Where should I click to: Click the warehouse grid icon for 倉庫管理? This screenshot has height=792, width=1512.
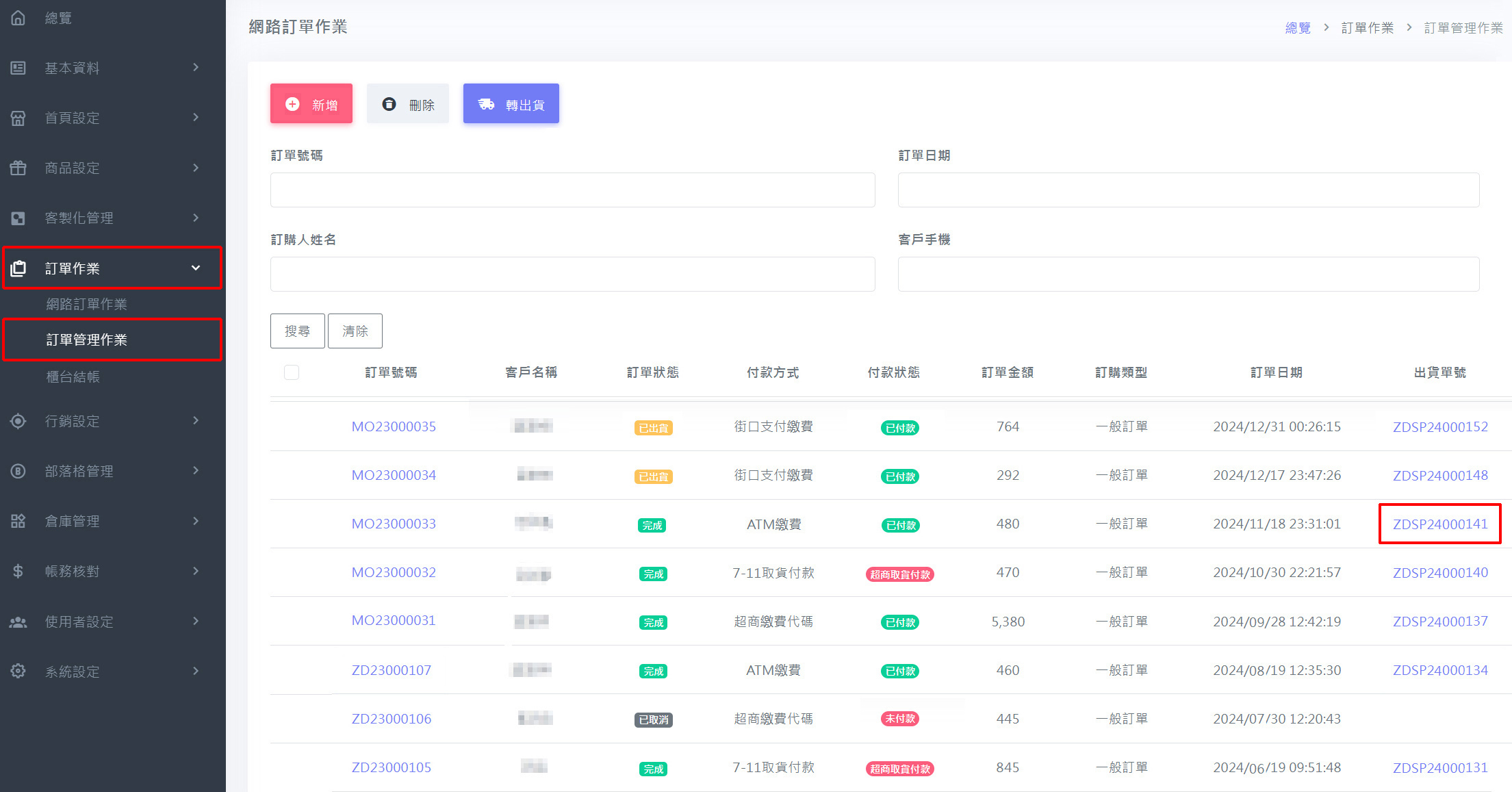(x=18, y=521)
